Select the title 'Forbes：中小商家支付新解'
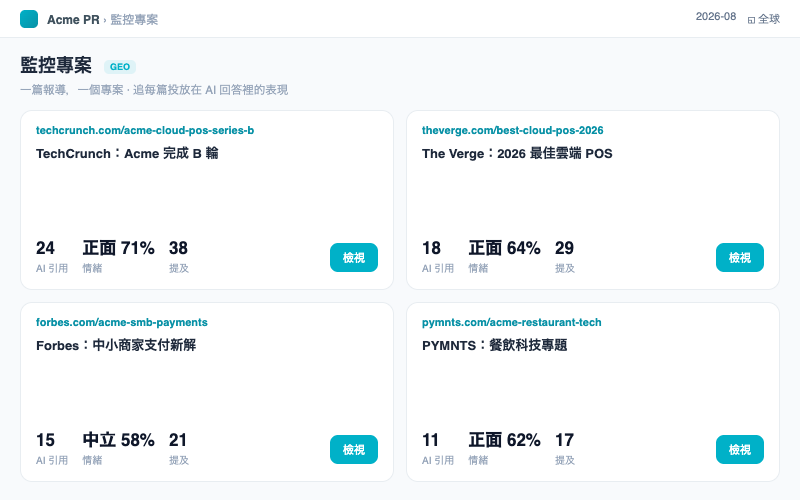Screen dimensions: 800x500 tap(116, 345)
